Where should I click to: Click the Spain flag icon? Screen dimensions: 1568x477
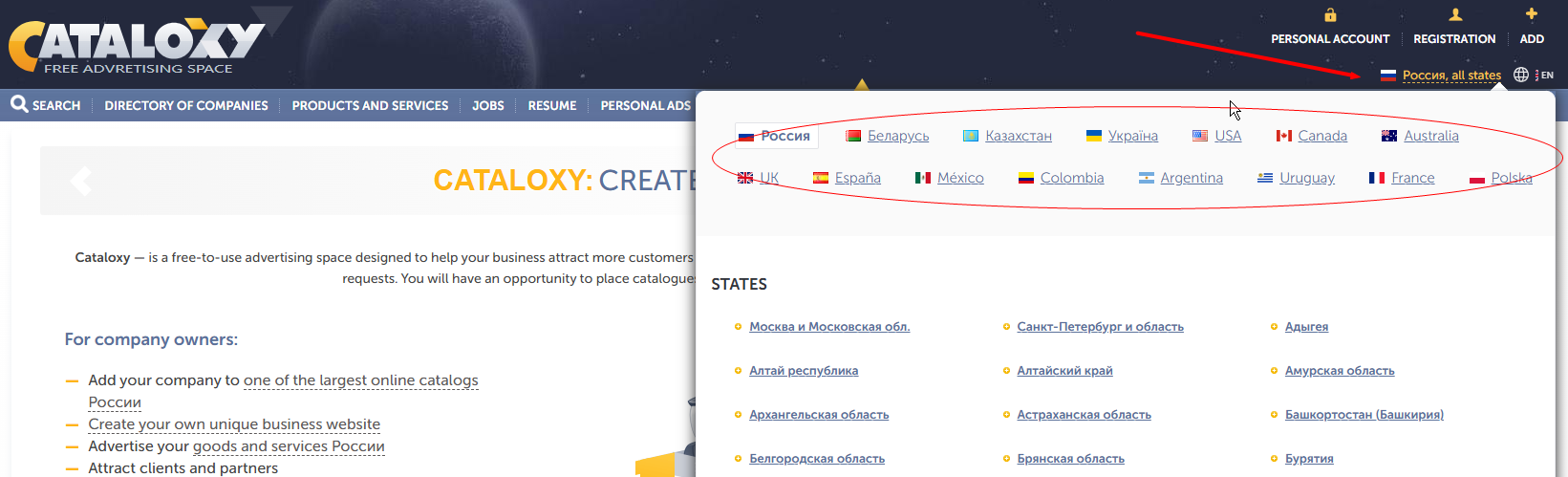coord(821,178)
